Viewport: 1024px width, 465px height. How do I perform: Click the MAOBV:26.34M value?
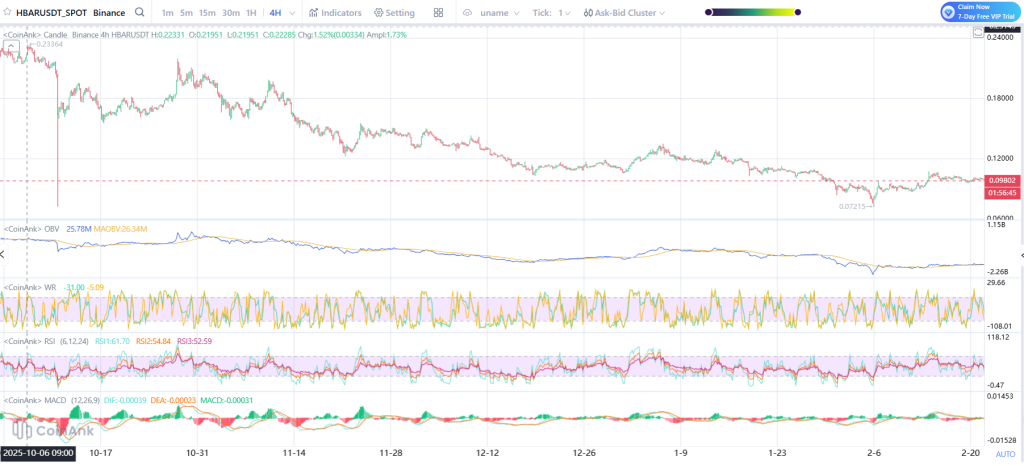(x=121, y=229)
